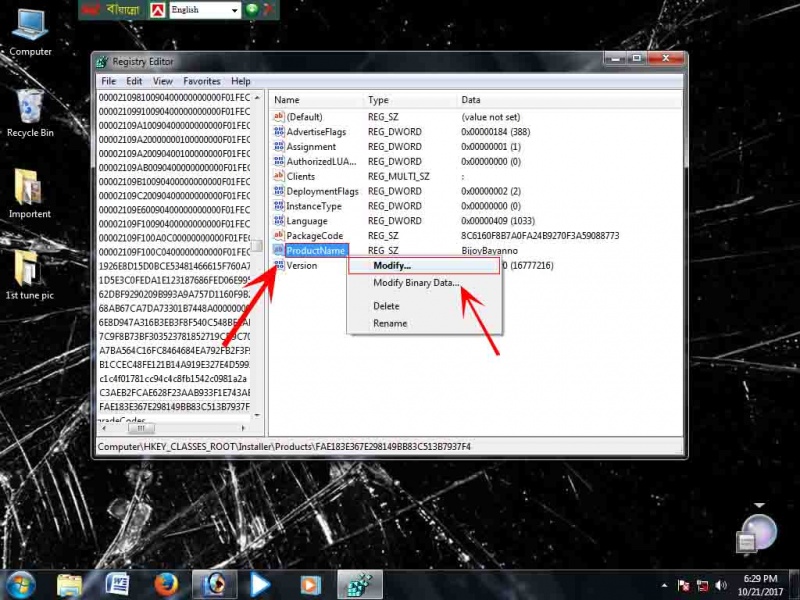Choose Modify Binary Data... option
The width and height of the screenshot is (800, 600).
416,283
